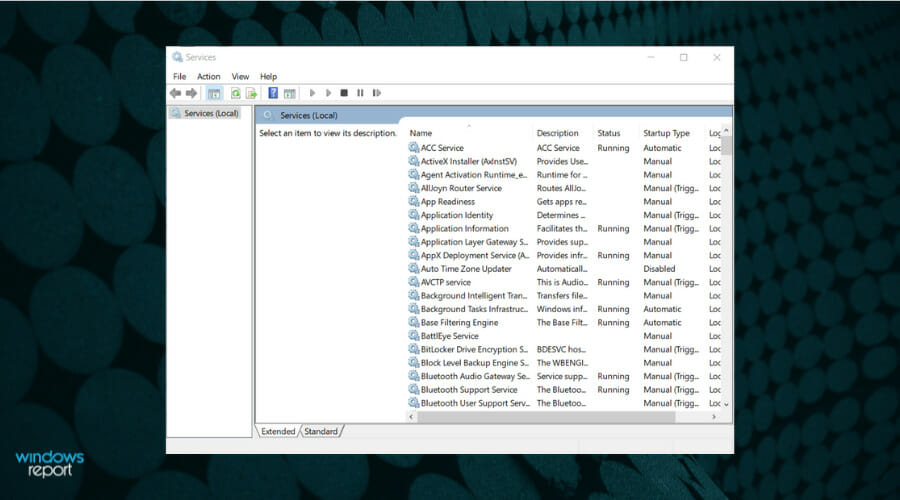This screenshot has width=900, height=500.
Task: Sort by the Startup Type column header
Action: [x=666, y=133]
